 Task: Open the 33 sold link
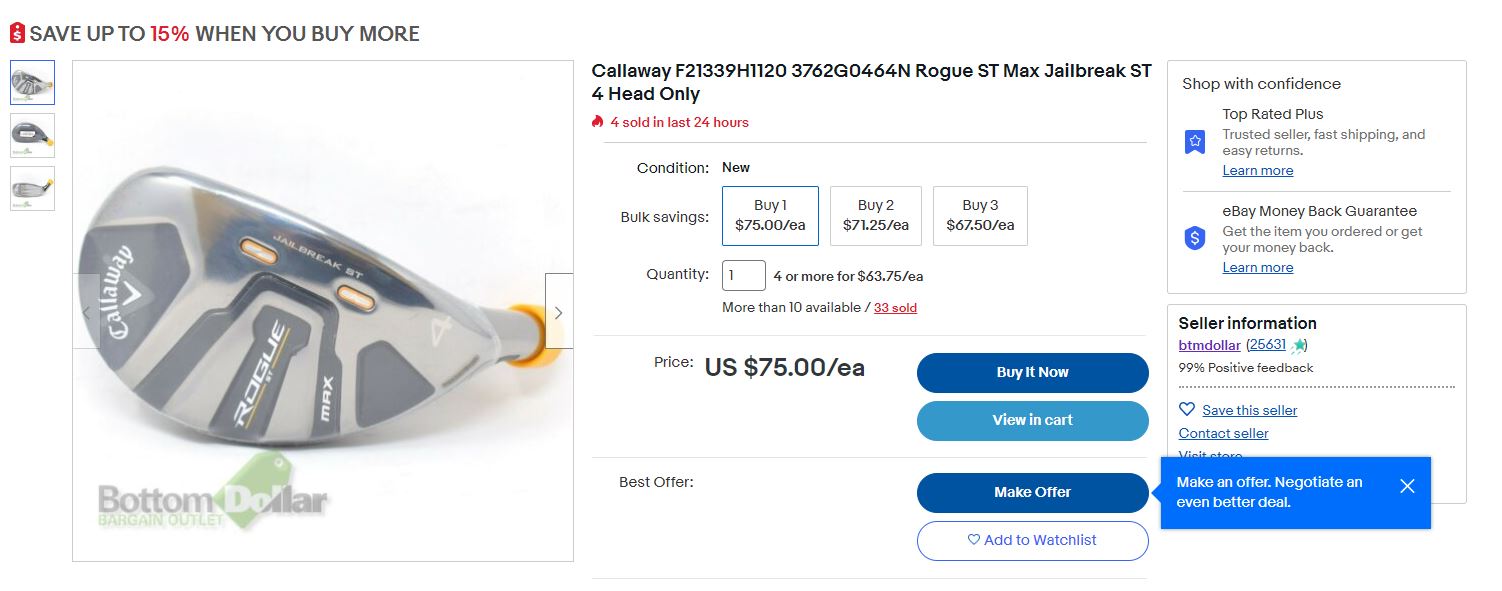(895, 308)
